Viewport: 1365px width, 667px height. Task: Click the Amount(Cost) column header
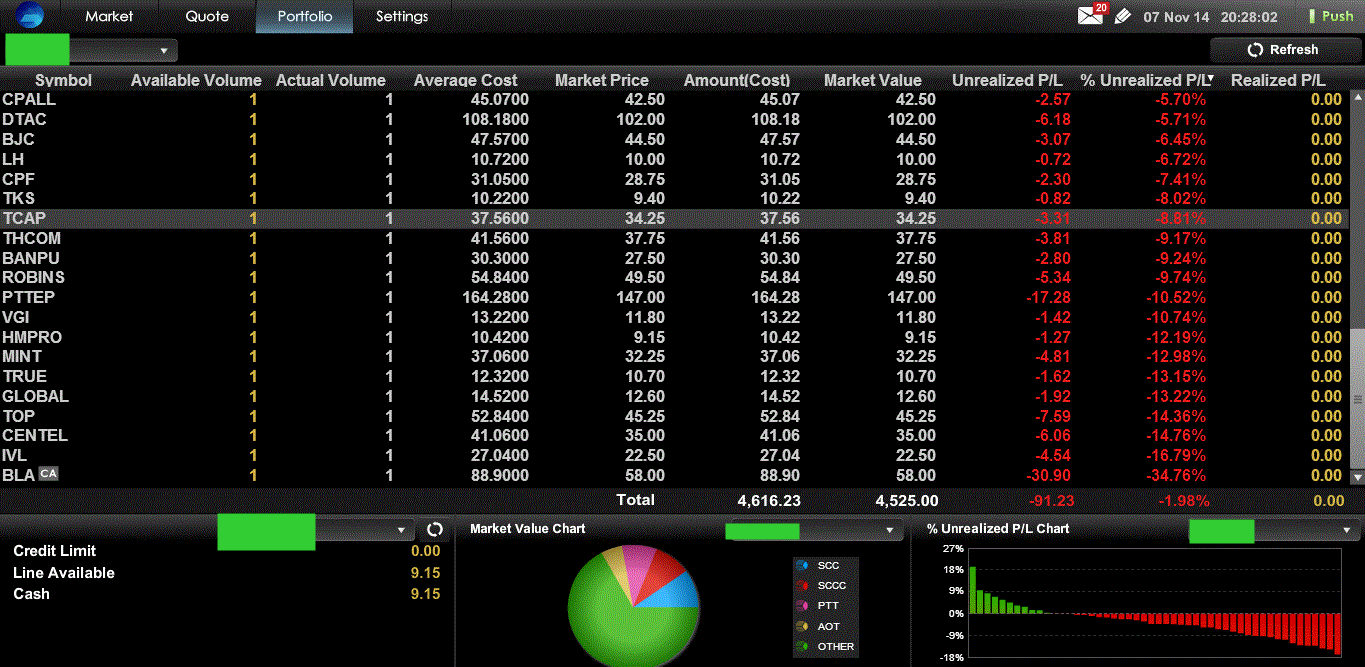(x=737, y=80)
